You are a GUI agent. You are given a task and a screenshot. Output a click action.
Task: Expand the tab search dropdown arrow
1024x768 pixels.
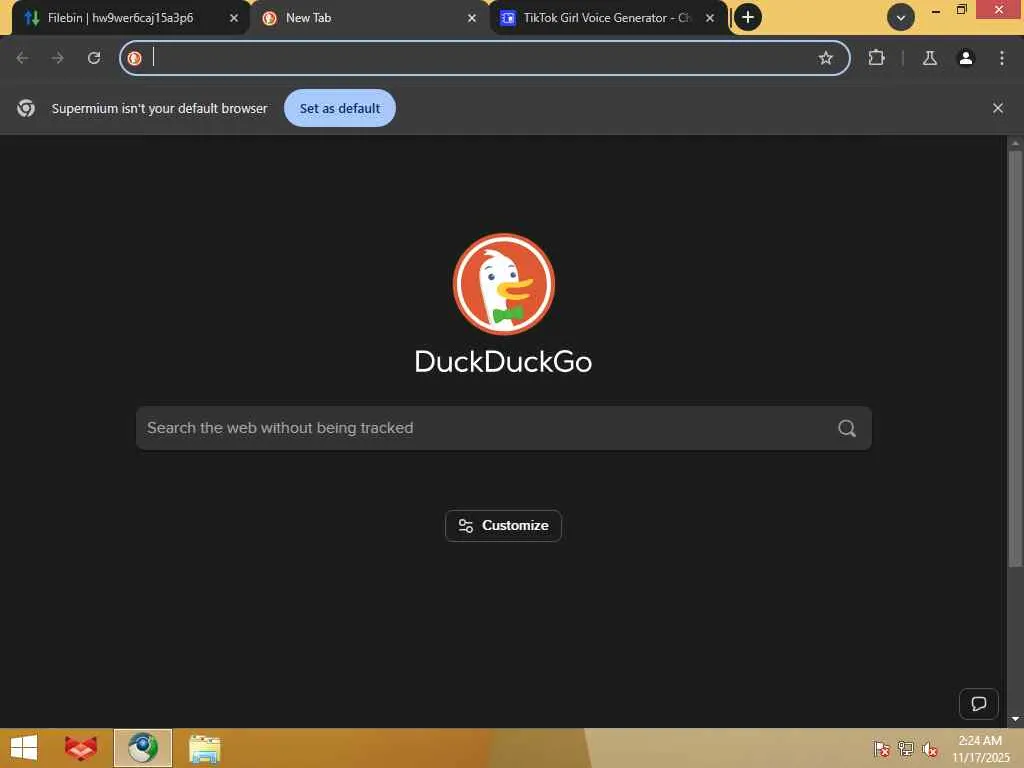[901, 18]
